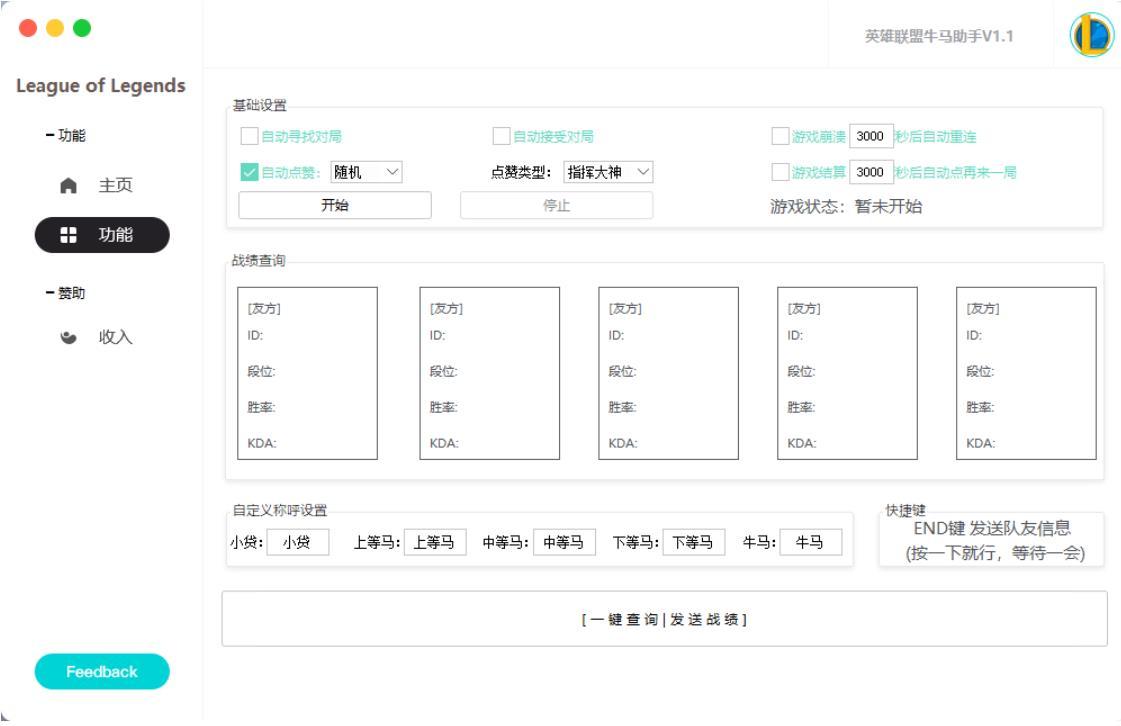Edit the 游戏结算 seconds field

pos(871,172)
